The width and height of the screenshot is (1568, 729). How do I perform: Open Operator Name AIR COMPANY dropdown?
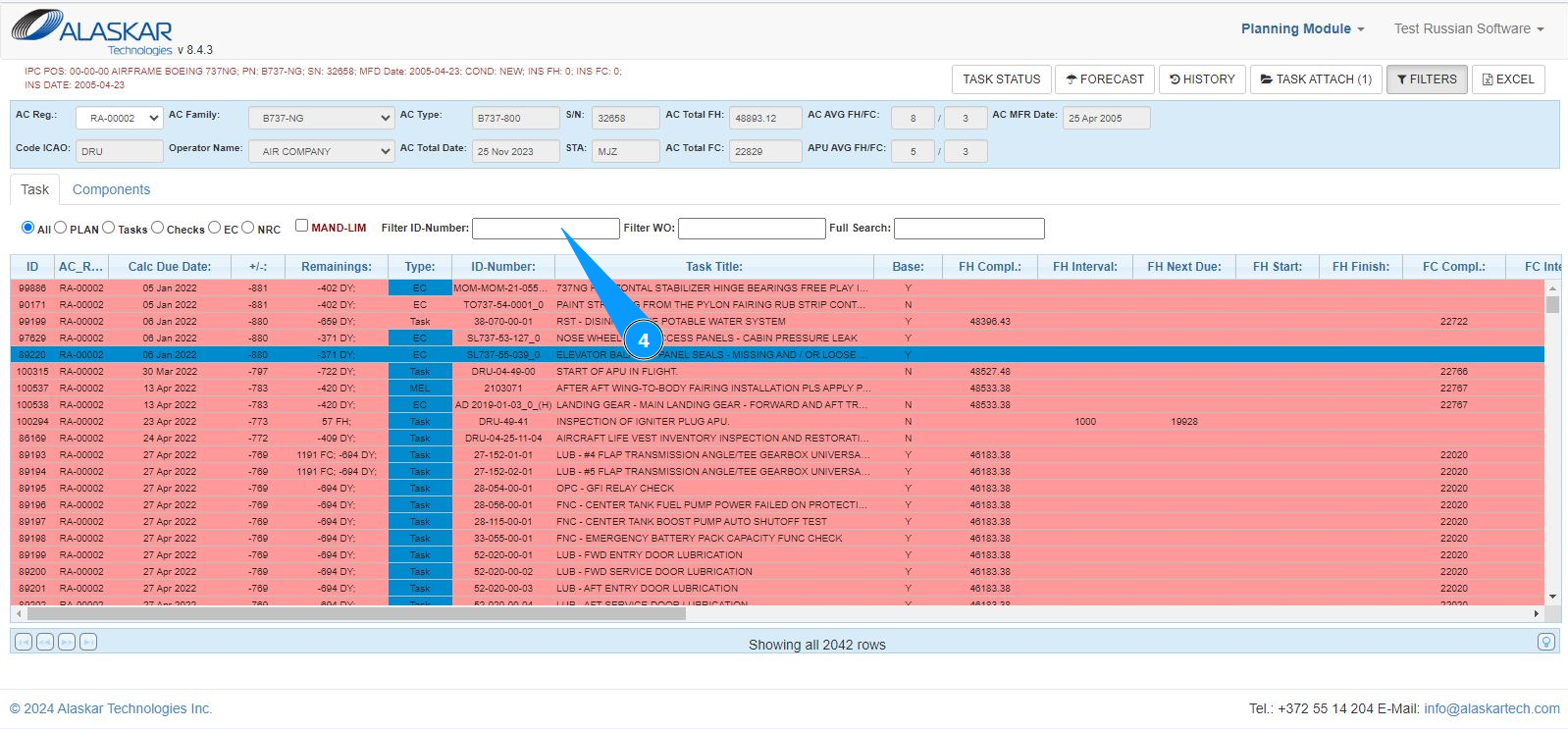321,152
